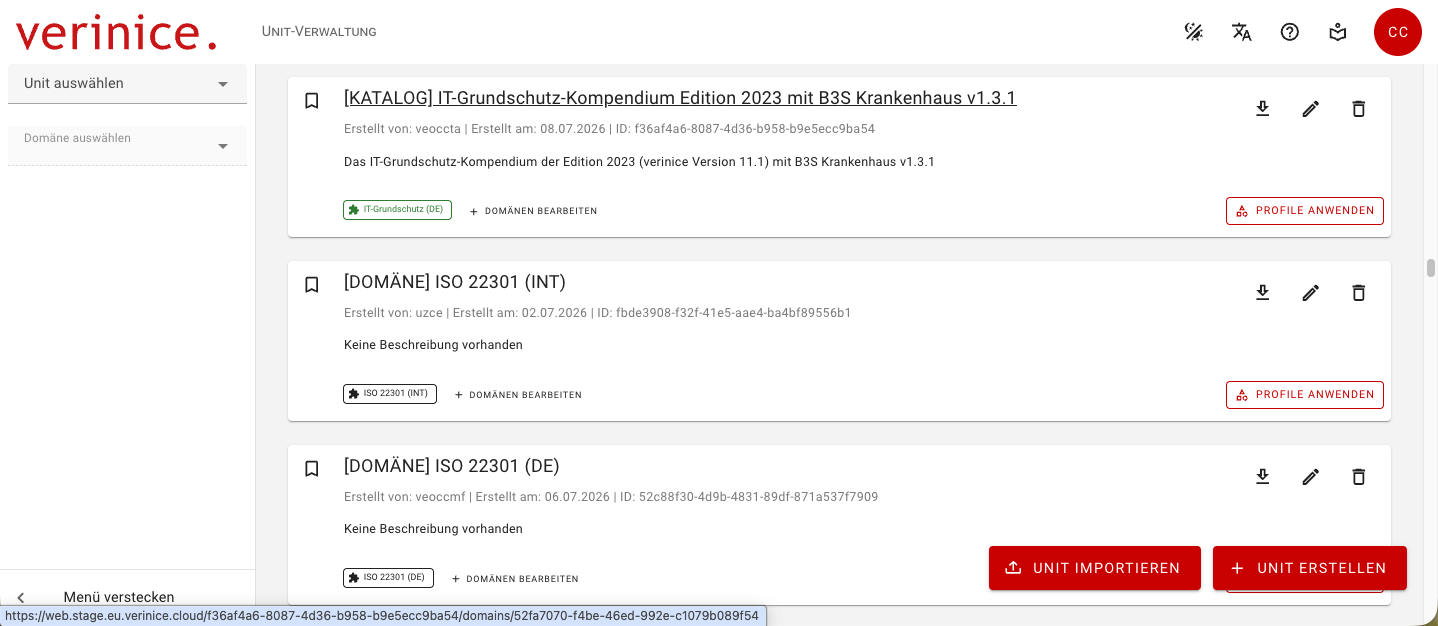This screenshot has width=1438, height=626.
Task: Click 'Keine Beschreibung vorhanden' under ISO 22301 (INT)
Action: (433, 345)
